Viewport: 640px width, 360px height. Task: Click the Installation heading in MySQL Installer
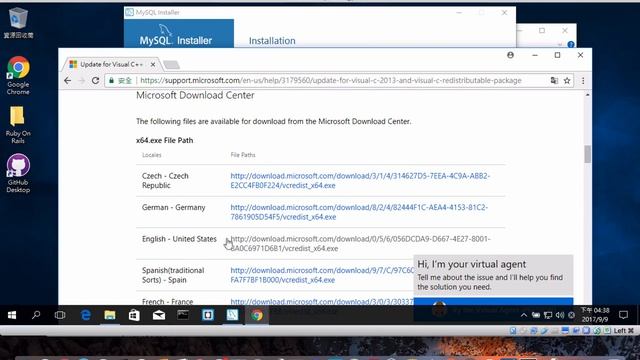point(272,41)
